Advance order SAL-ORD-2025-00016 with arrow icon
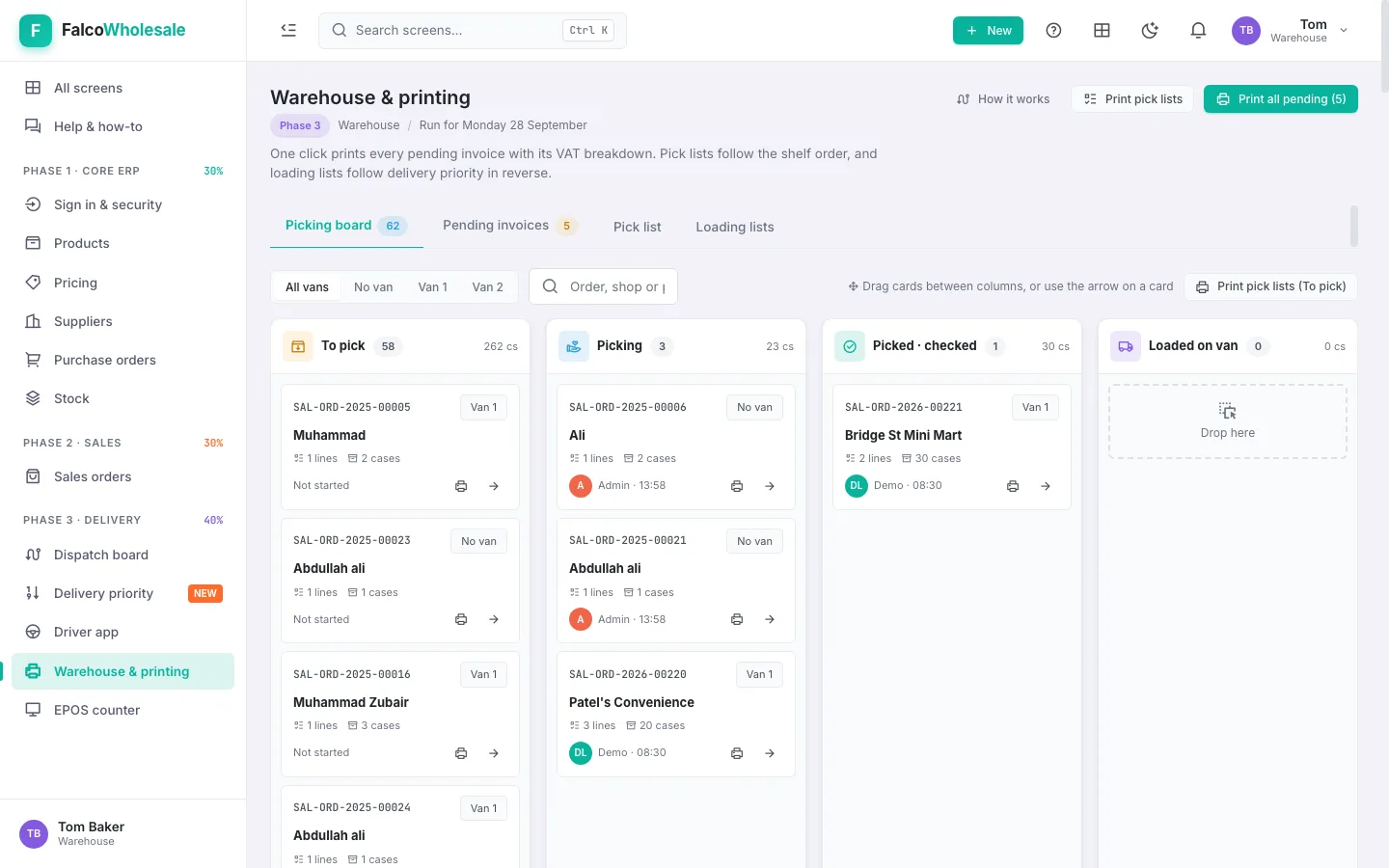The width and height of the screenshot is (1389, 868). (x=494, y=753)
